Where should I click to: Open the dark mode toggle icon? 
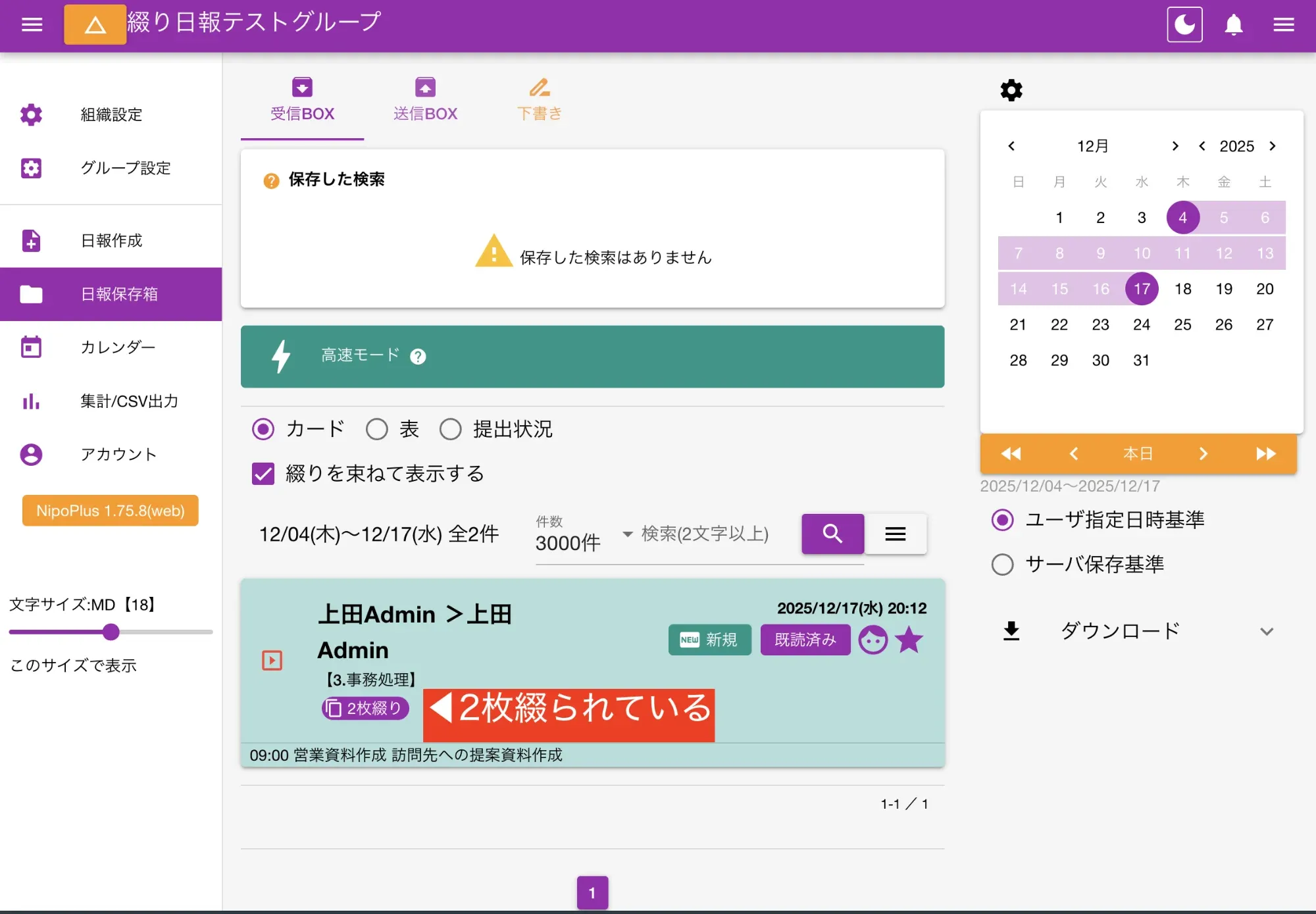tap(1184, 24)
